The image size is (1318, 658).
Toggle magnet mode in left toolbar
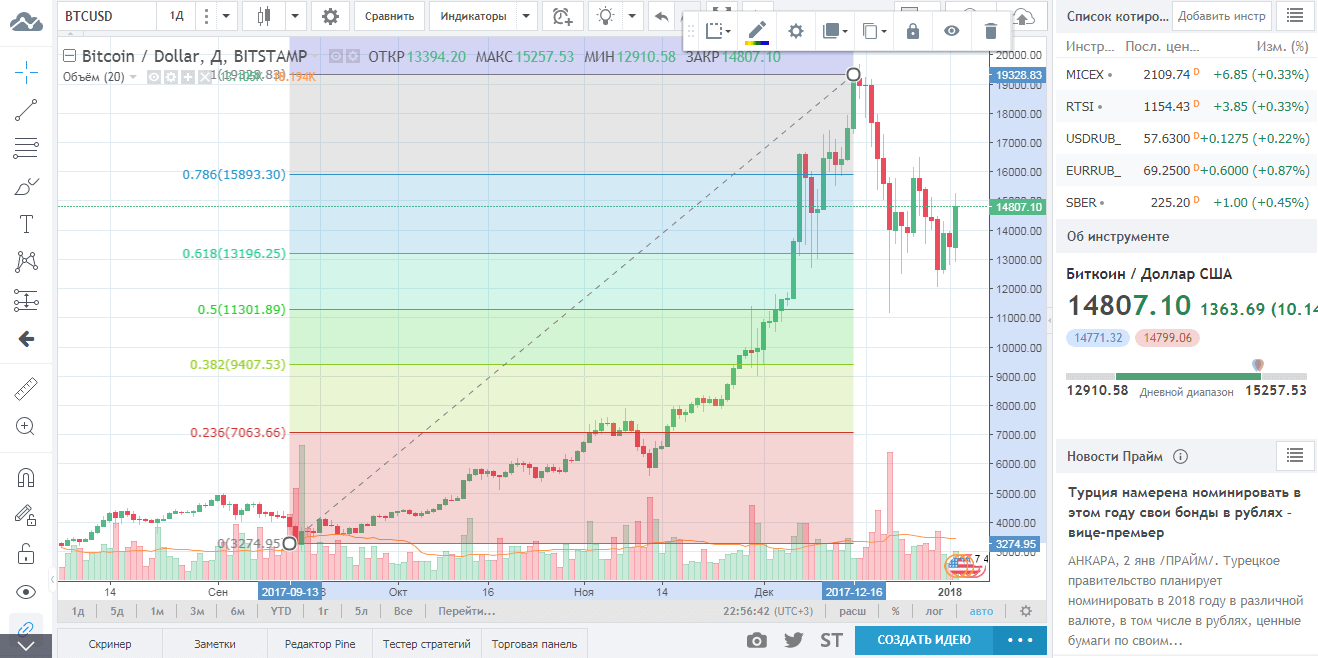[27, 478]
